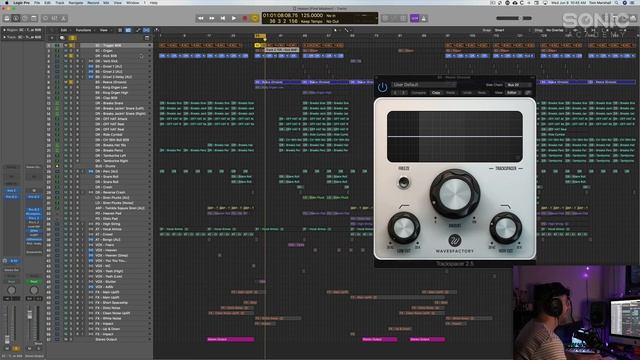This screenshot has width=640, height=360.
Task: Toggle the Inspector icon in the control bar
Action: tap(16, 18)
